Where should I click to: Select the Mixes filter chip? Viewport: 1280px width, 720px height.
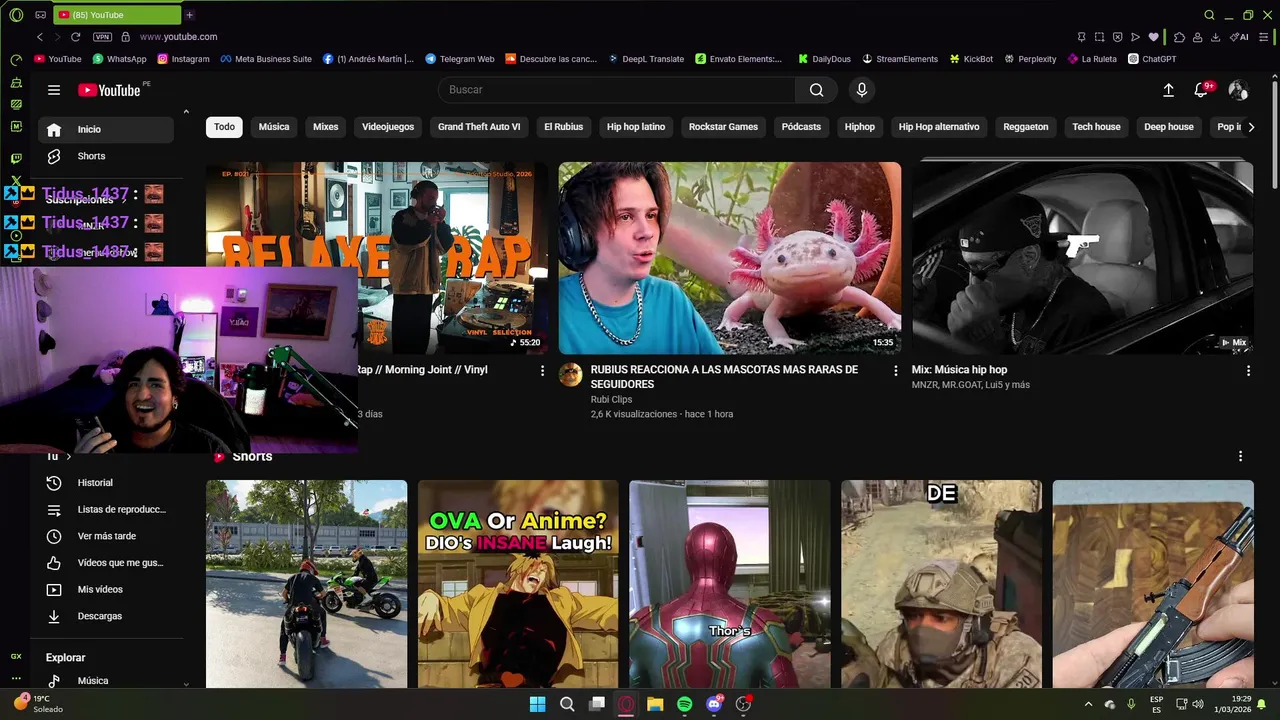(x=325, y=127)
